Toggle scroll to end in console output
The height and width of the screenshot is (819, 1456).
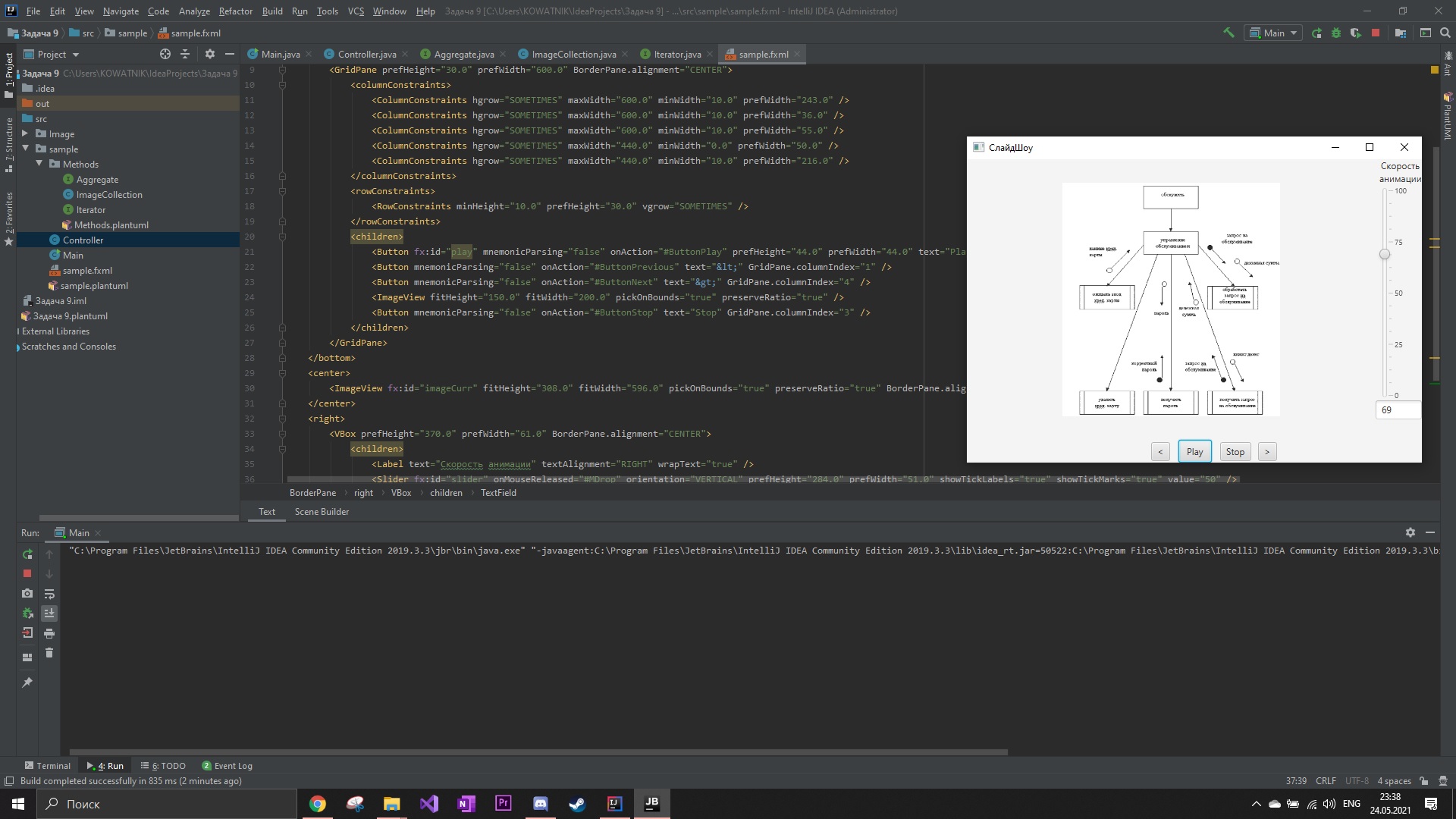49,613
